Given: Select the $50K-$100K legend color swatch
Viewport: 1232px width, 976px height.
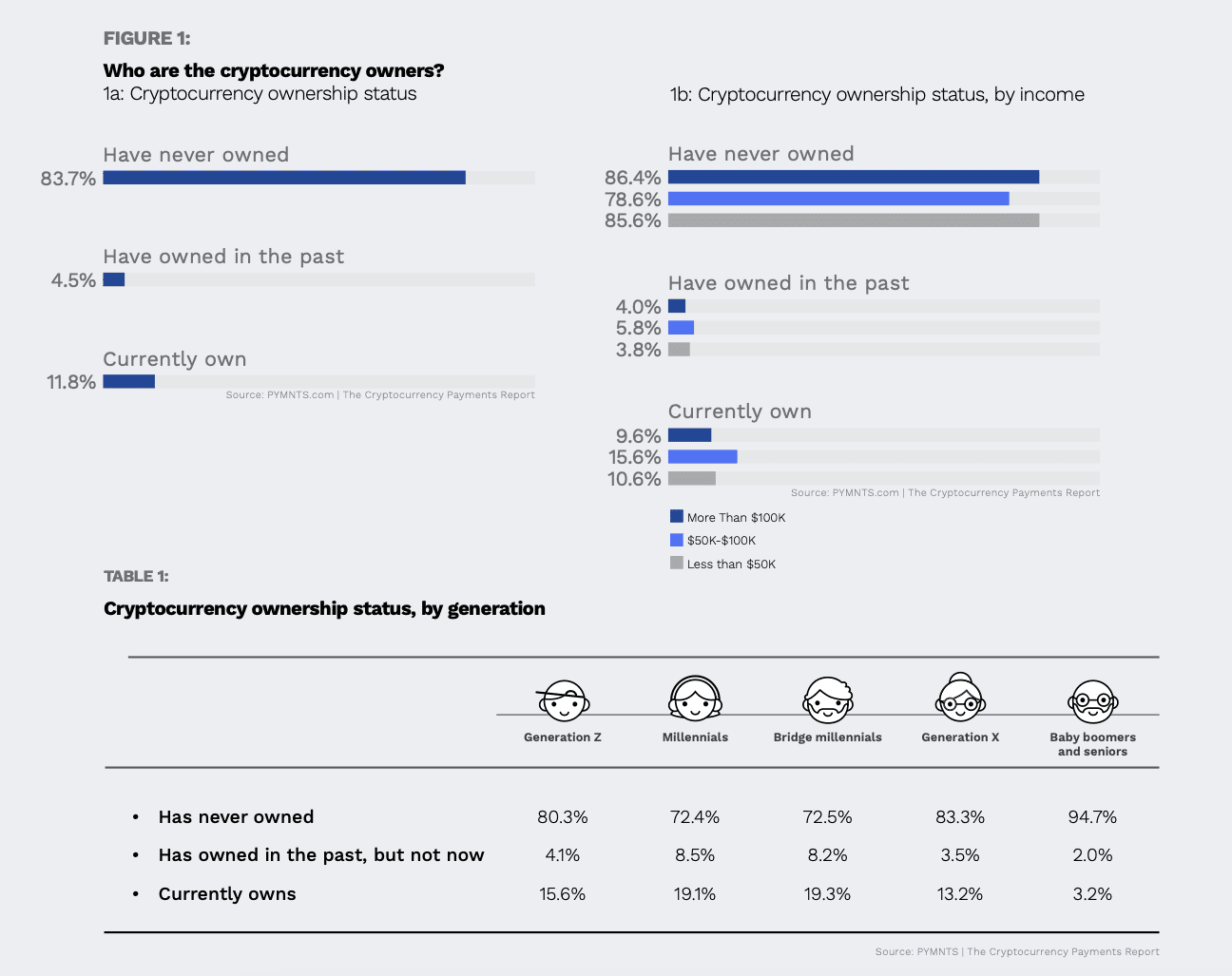Looking at the screenshot, I should [x=677, y=540].
